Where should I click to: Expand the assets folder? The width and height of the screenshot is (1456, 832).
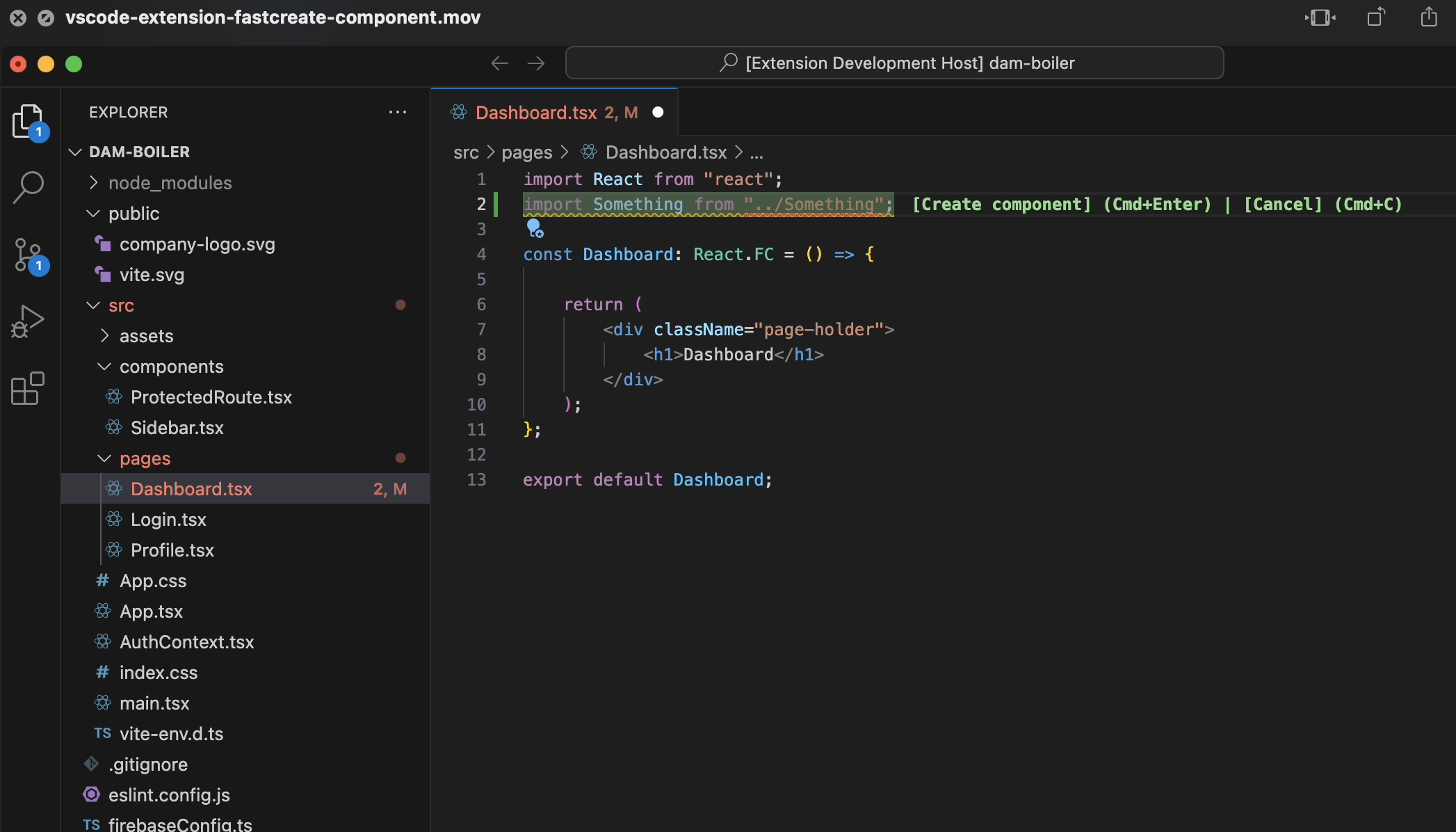[x=146, y=336]
